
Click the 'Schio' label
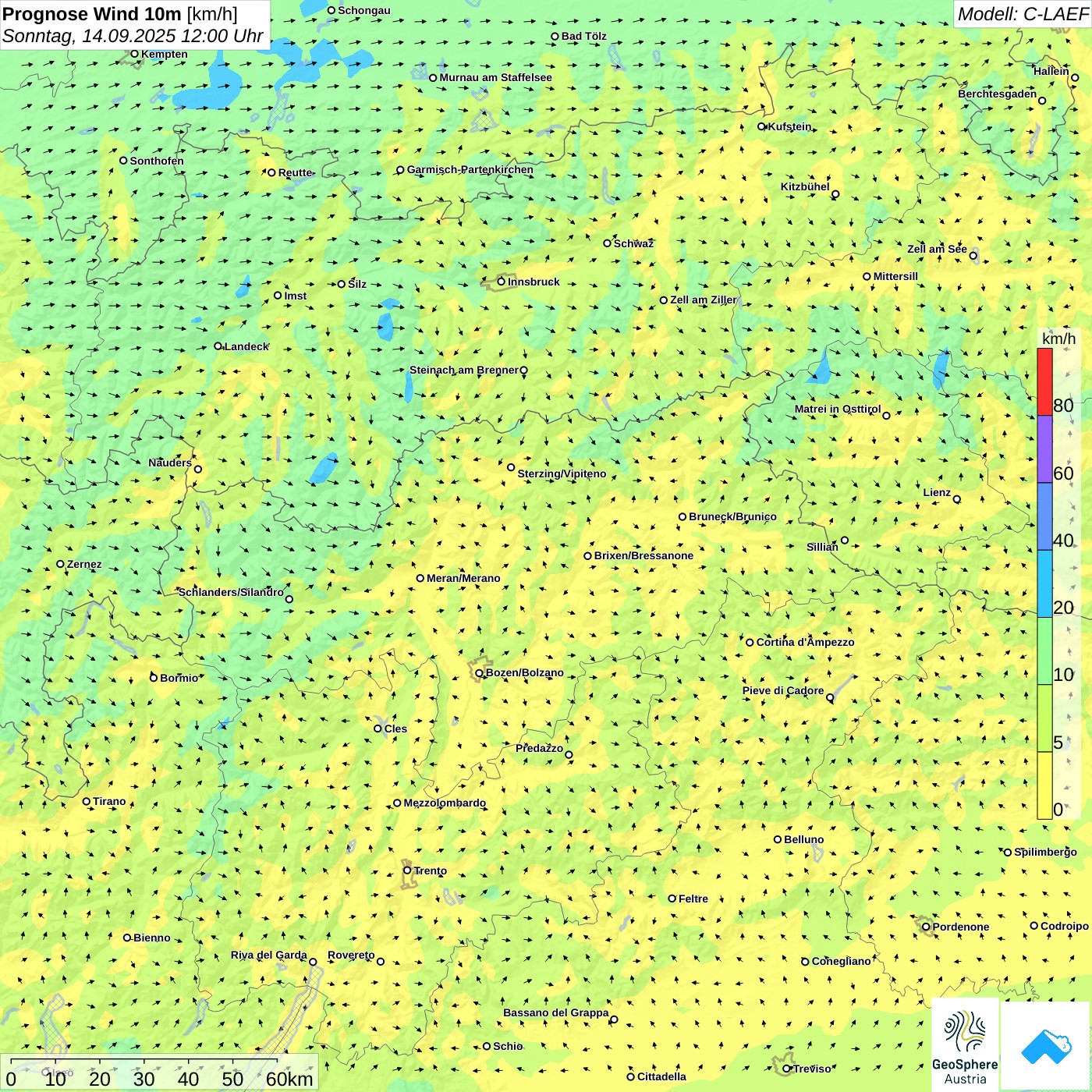(x=508, y=1046)
